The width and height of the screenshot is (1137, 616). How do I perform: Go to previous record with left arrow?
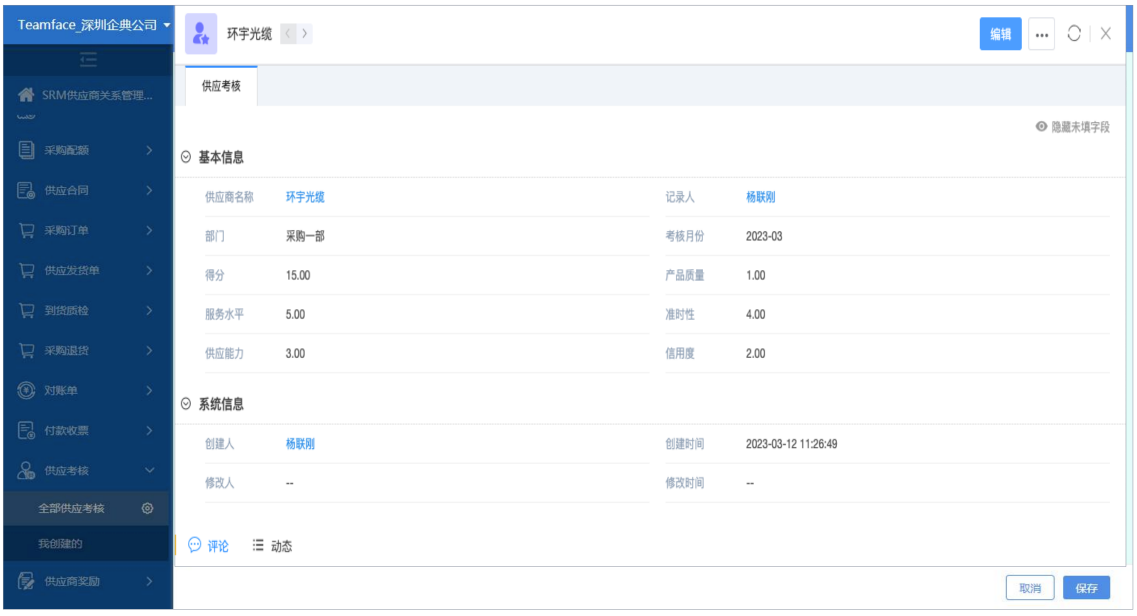pyautogui.click(x=288, y=34)
